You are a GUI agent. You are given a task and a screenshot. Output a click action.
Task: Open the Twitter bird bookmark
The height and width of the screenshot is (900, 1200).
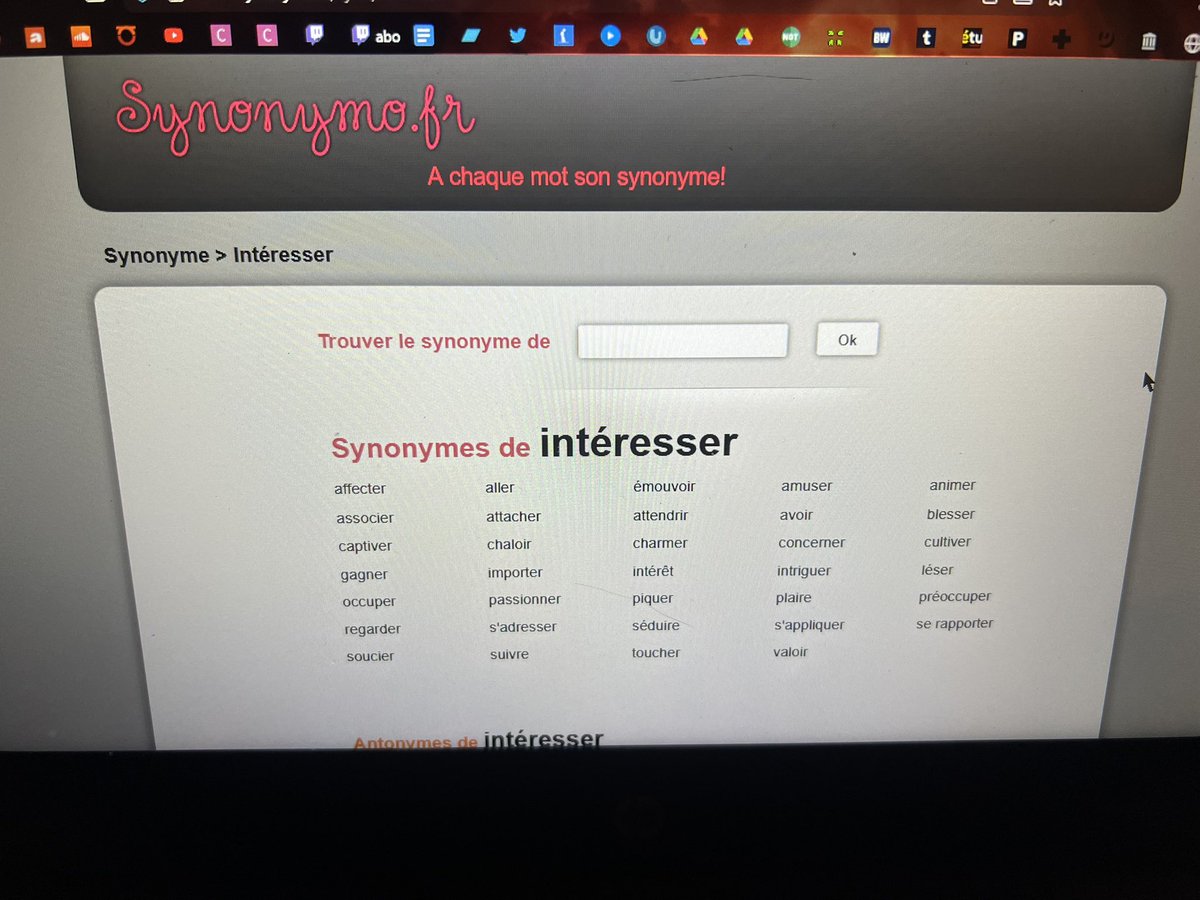517,36
